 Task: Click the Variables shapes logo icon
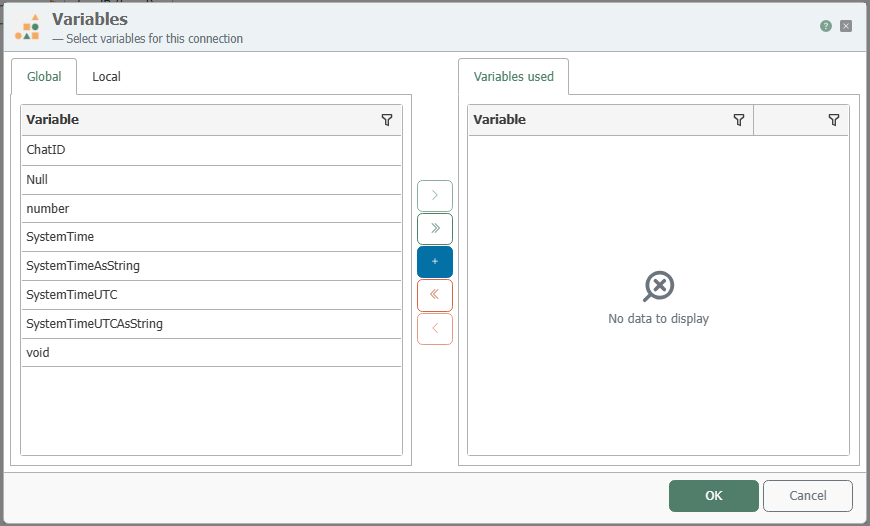tap(27, 27)
